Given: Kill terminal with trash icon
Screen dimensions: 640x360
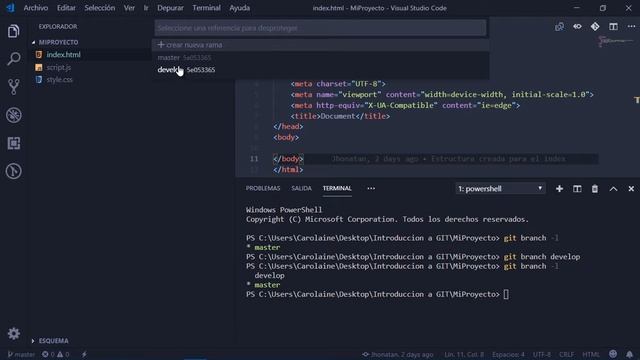Looking at the screenshot, I should pyautogui.click(x=595, y=189).
